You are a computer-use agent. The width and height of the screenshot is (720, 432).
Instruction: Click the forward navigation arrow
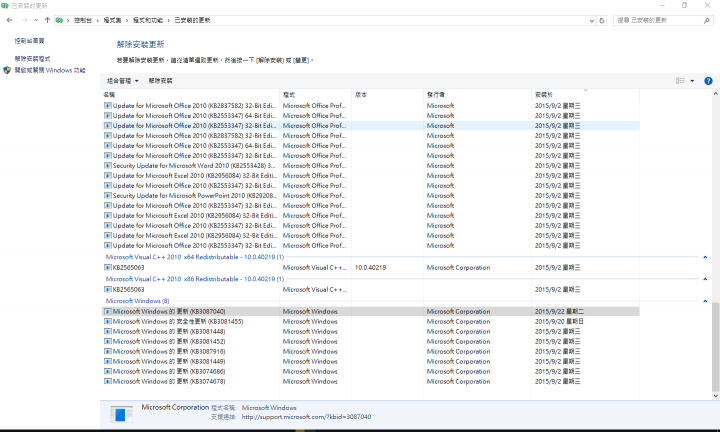point(24,20)
